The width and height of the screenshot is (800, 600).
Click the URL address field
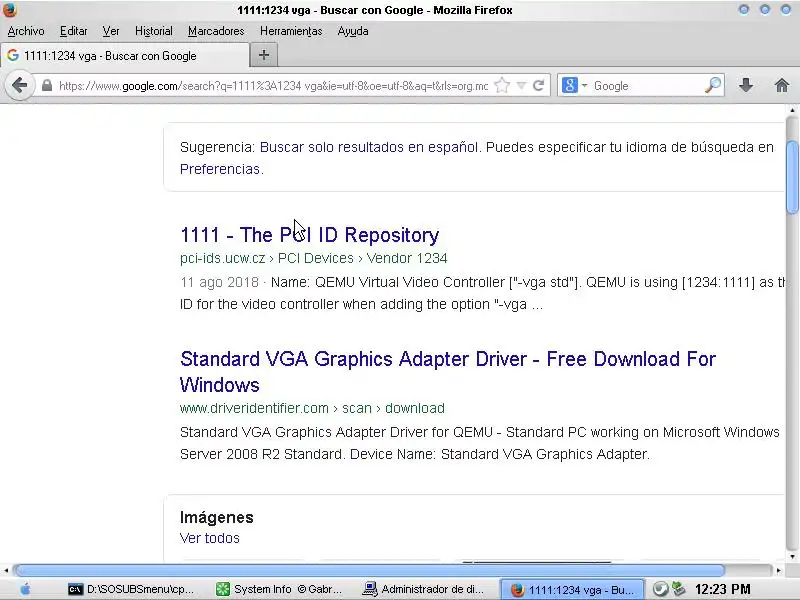[x=273, y=85]
